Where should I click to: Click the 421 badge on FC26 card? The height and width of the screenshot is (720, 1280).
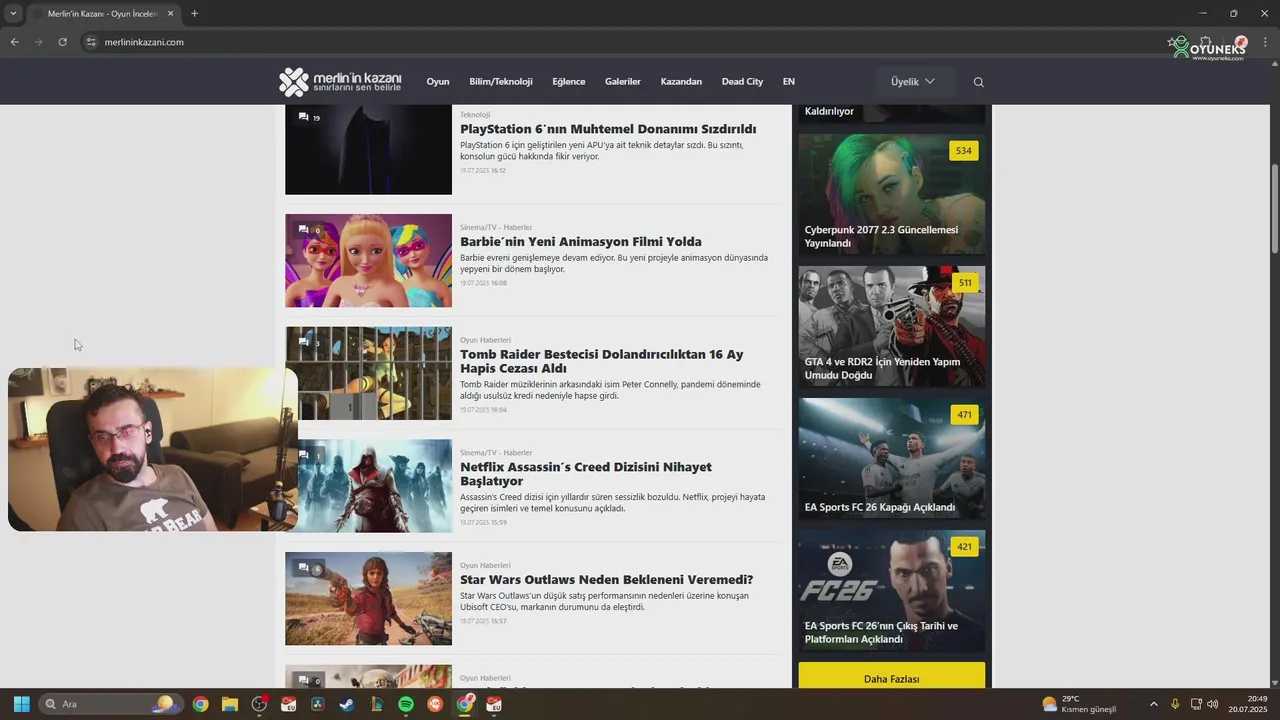click(x=964, y=547)
